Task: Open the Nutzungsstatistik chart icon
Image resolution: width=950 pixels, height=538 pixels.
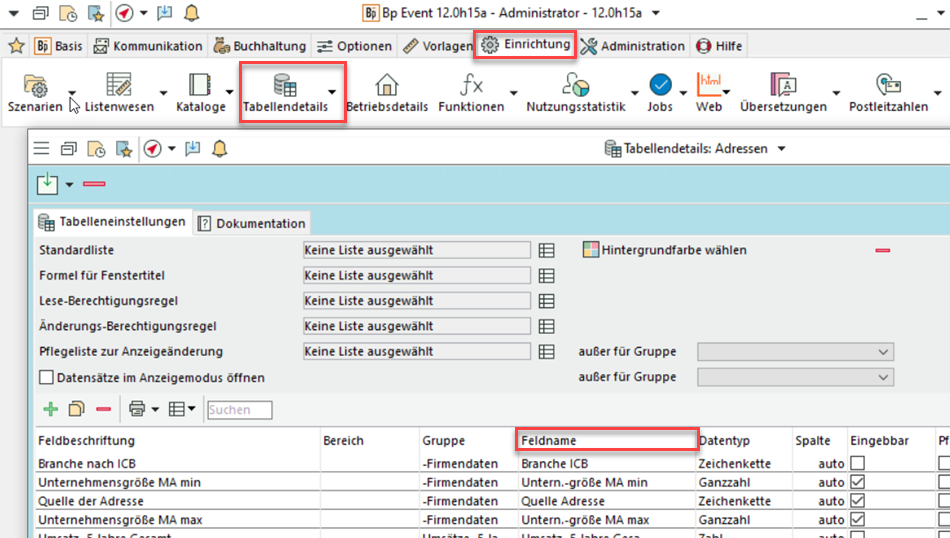Action: pyautogui.click(x=575, y=85)
